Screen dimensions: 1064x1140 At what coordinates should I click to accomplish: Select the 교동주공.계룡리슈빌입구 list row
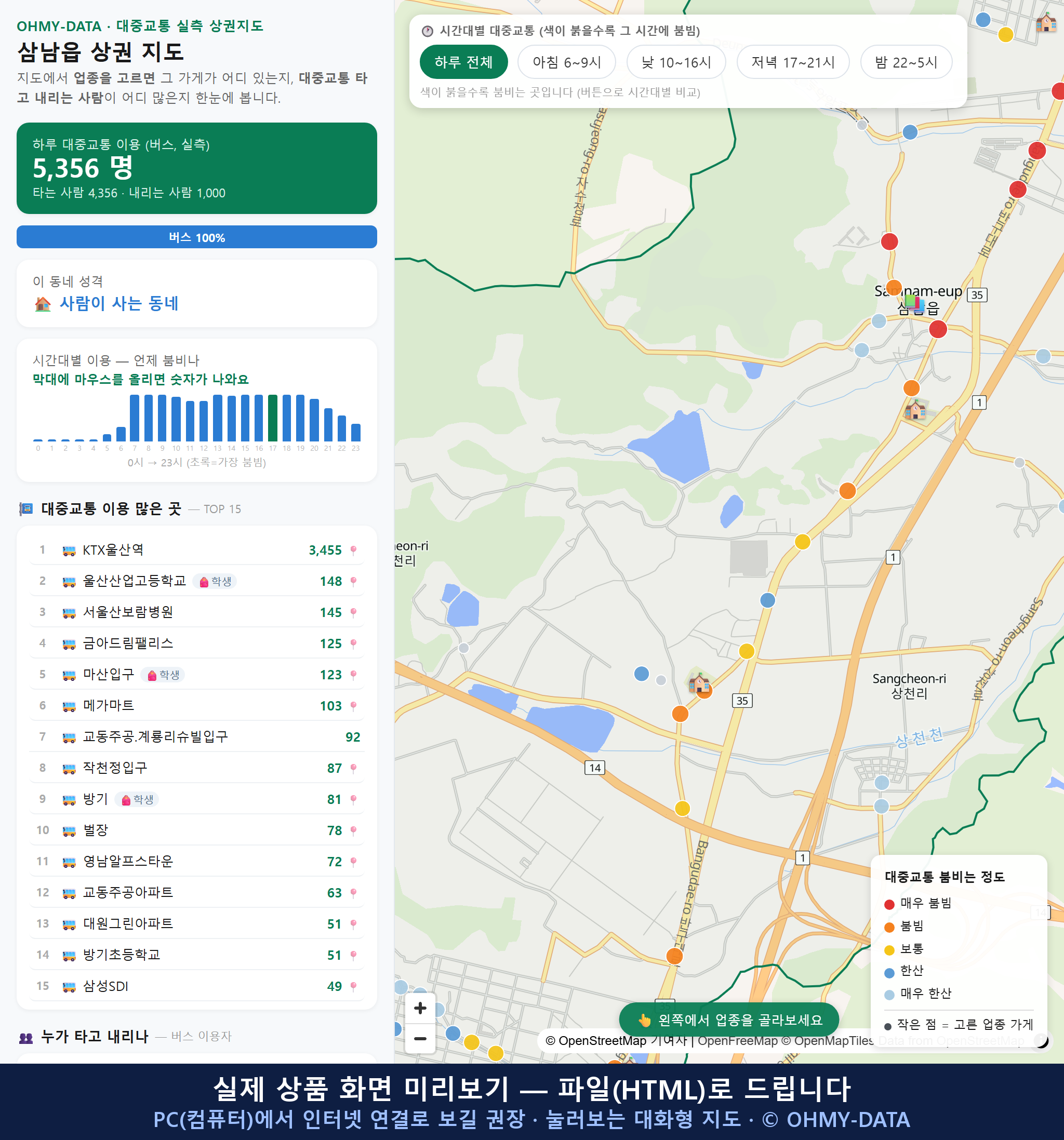(x=197, y=737)
